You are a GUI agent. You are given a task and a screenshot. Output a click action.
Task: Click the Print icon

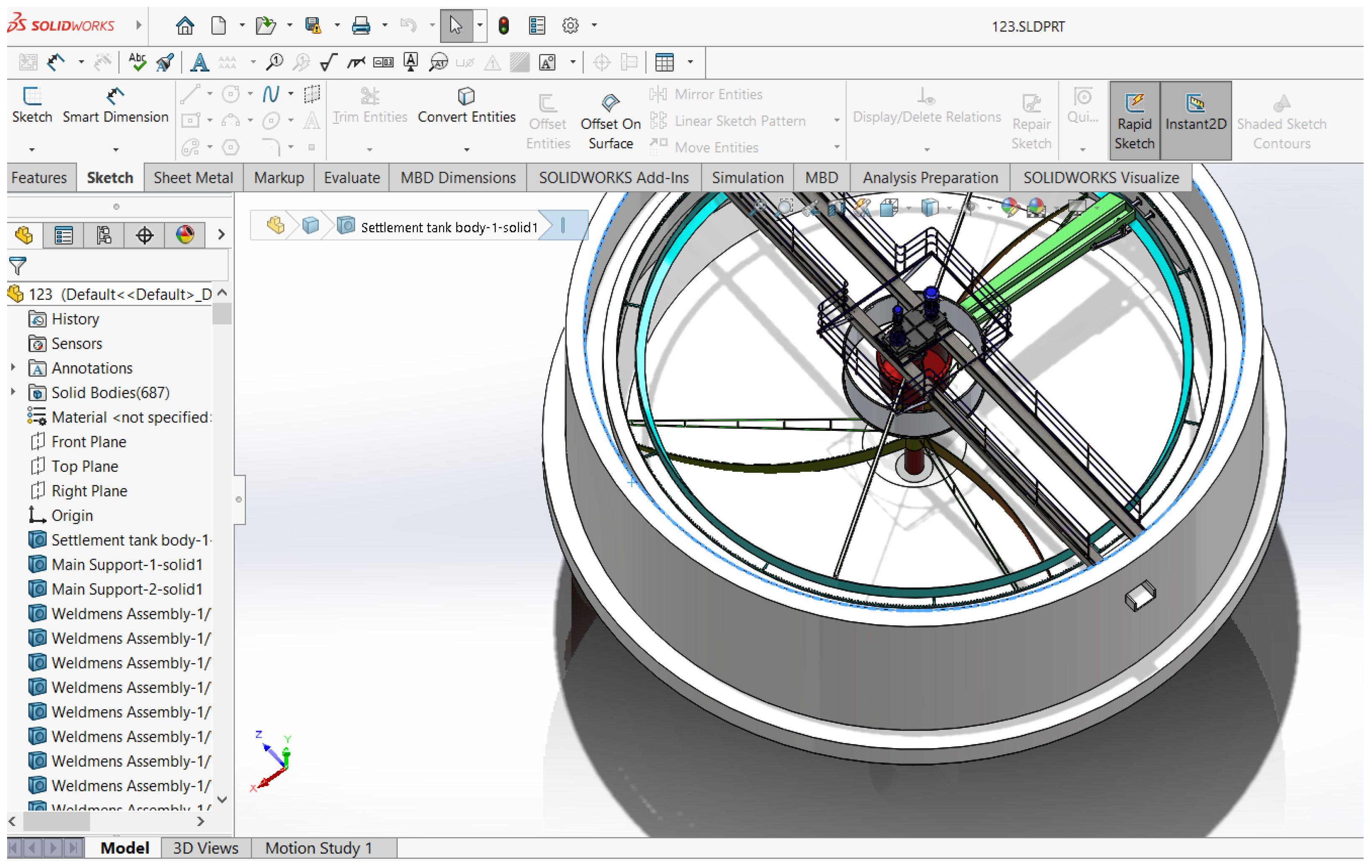click(x=361, y=26)
